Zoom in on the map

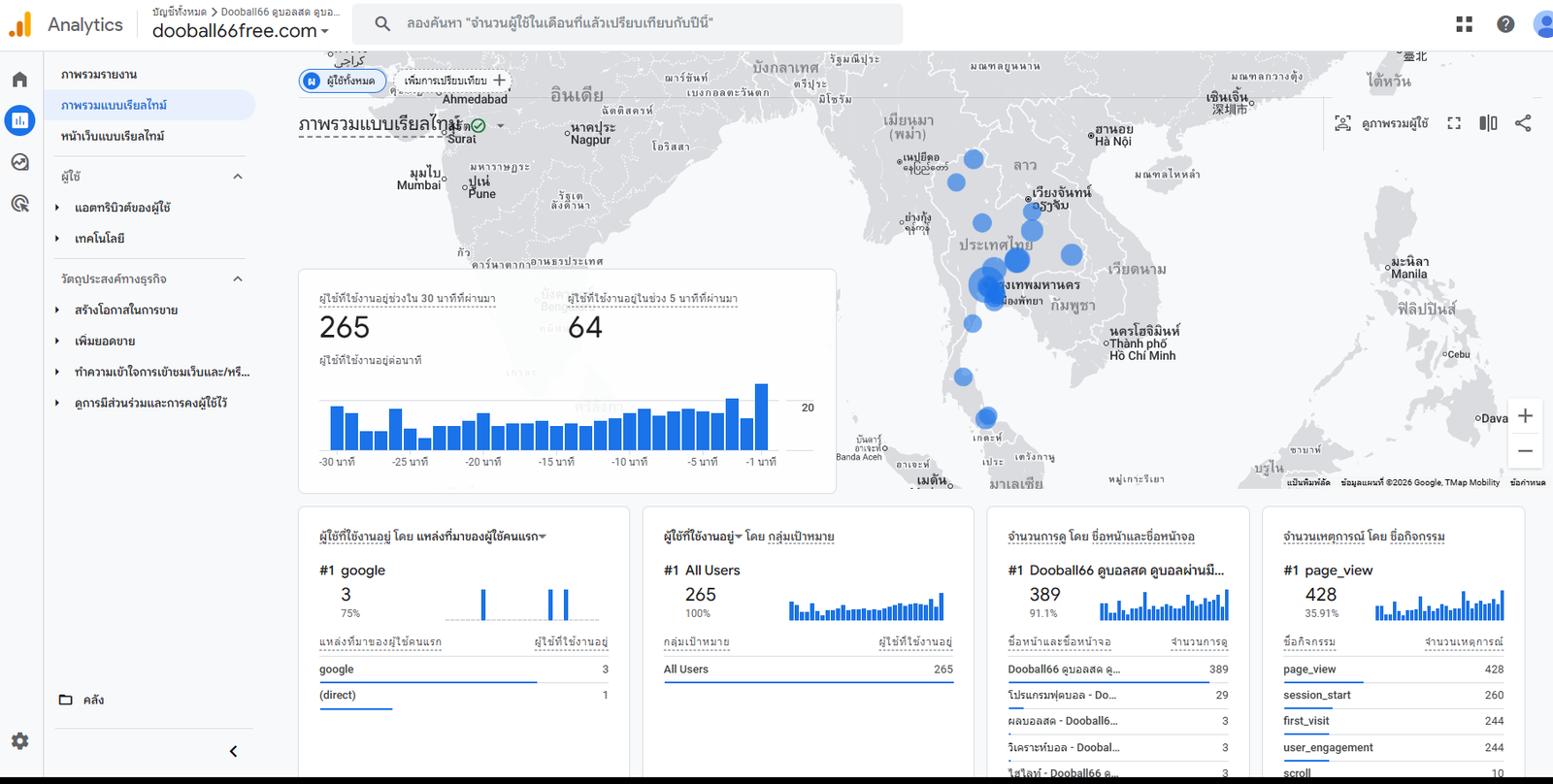[x=1525, y=416]
